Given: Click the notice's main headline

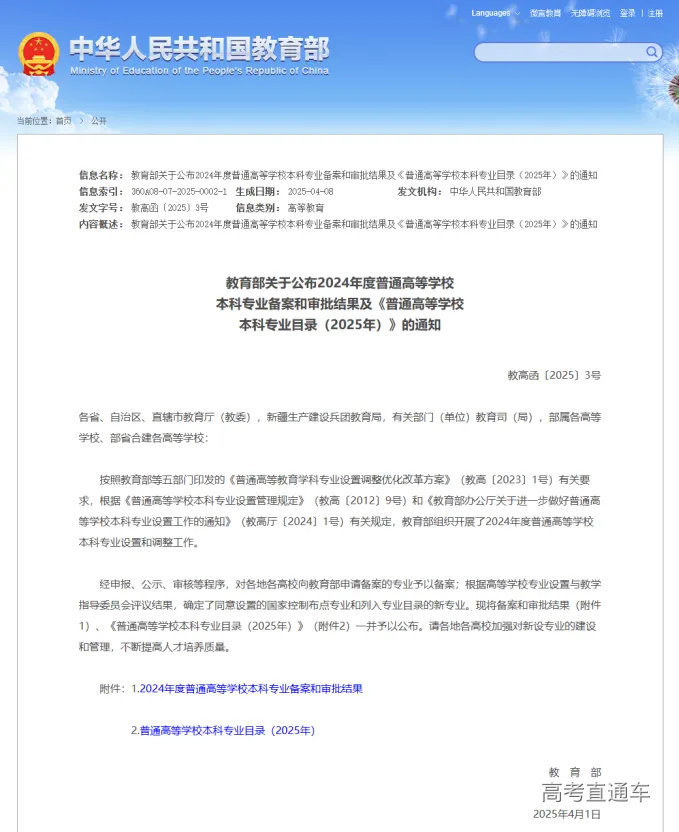Looking at the screenshot, I should 339,303.
